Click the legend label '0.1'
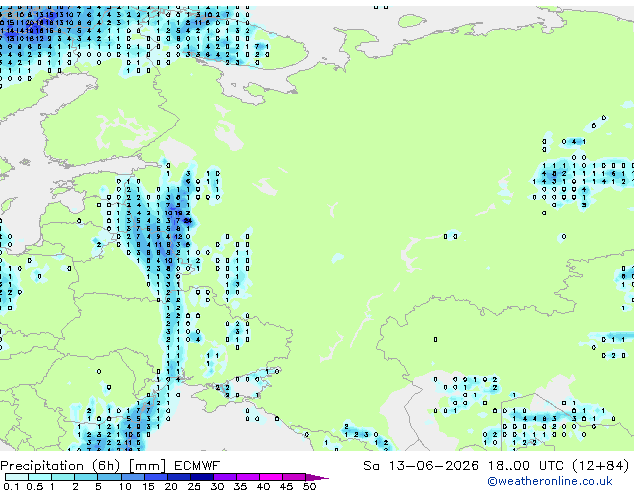This screenshot has height=490, width=634. click(x=11, y=486)
